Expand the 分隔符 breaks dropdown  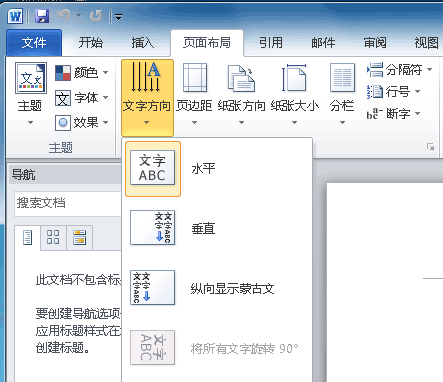pos(399,70)
